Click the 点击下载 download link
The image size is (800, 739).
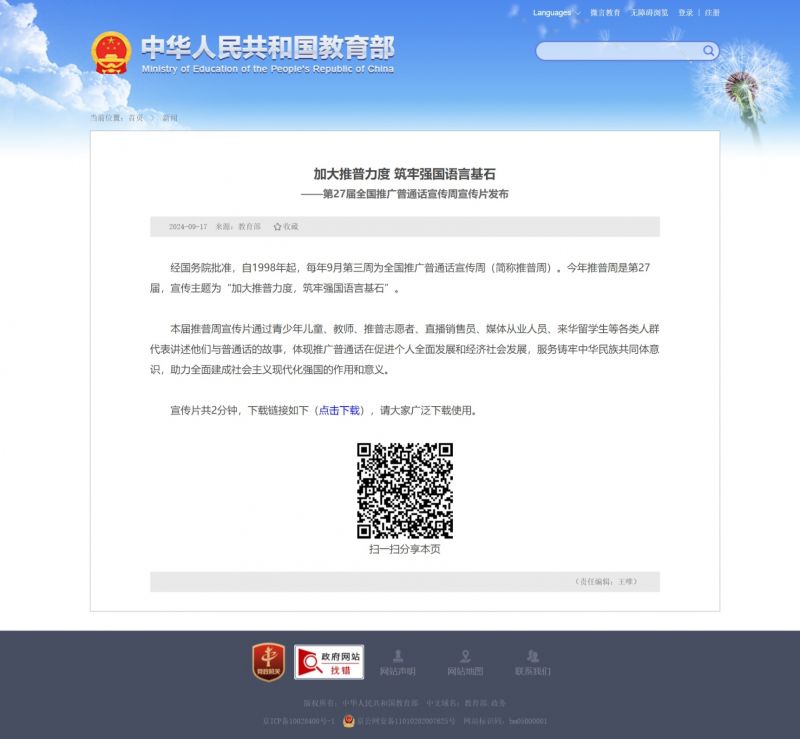pyautogui.click(x=339, y=410)
